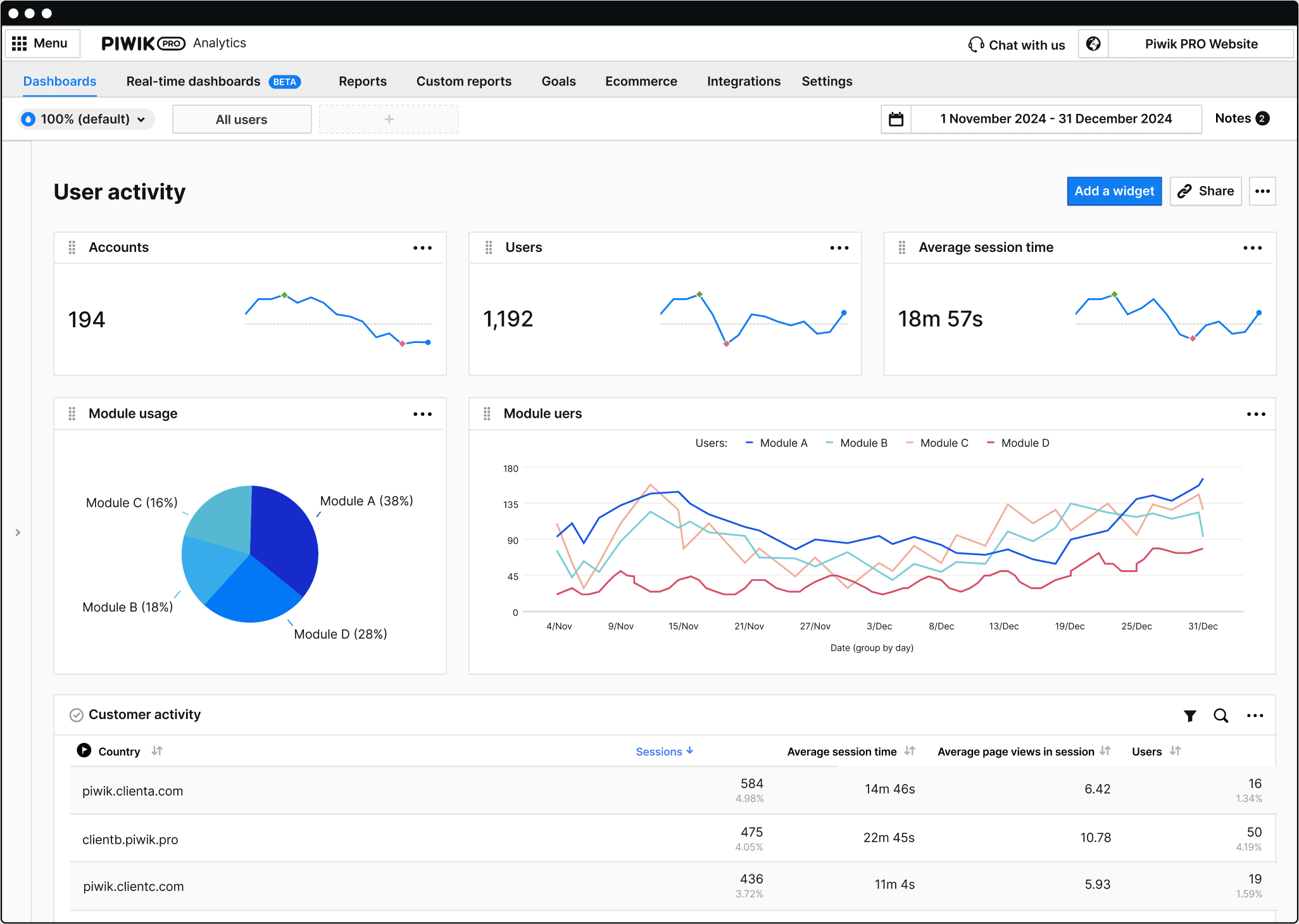Viewport: 1299px width, 924px height.
Task: Click the globe language icon in the header
Action: pyautogui.click(x=1093, y=44)
